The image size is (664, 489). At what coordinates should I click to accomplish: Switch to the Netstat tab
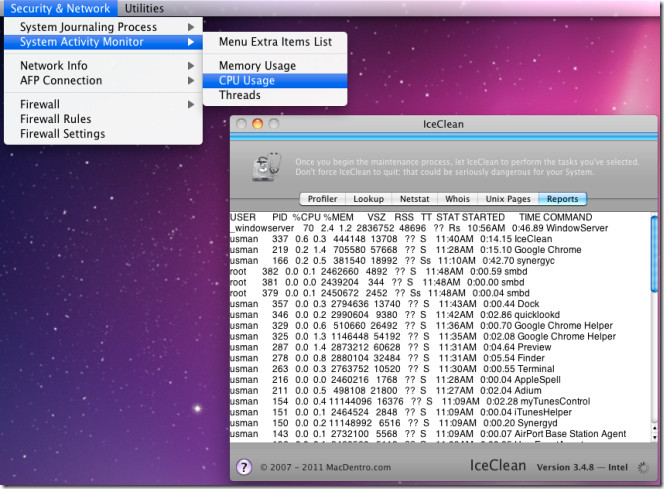click(x=415, y=199)
